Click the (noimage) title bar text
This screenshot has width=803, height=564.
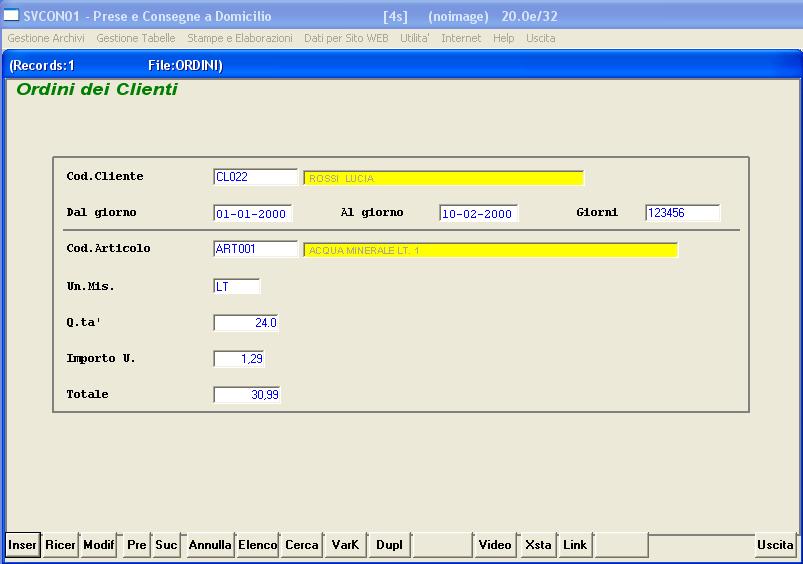(x=458, y=16)
